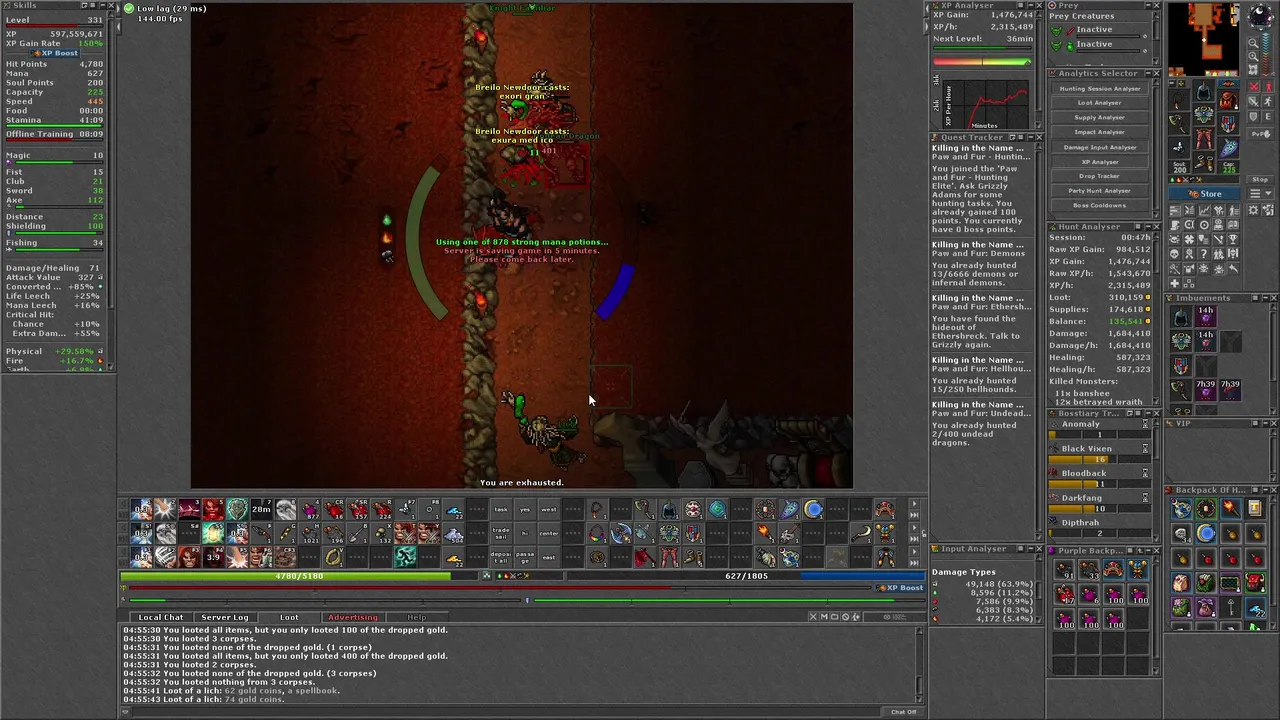1280x720 pixels.
Task: Click the boots equipment slot
Action: [1203, 162]
